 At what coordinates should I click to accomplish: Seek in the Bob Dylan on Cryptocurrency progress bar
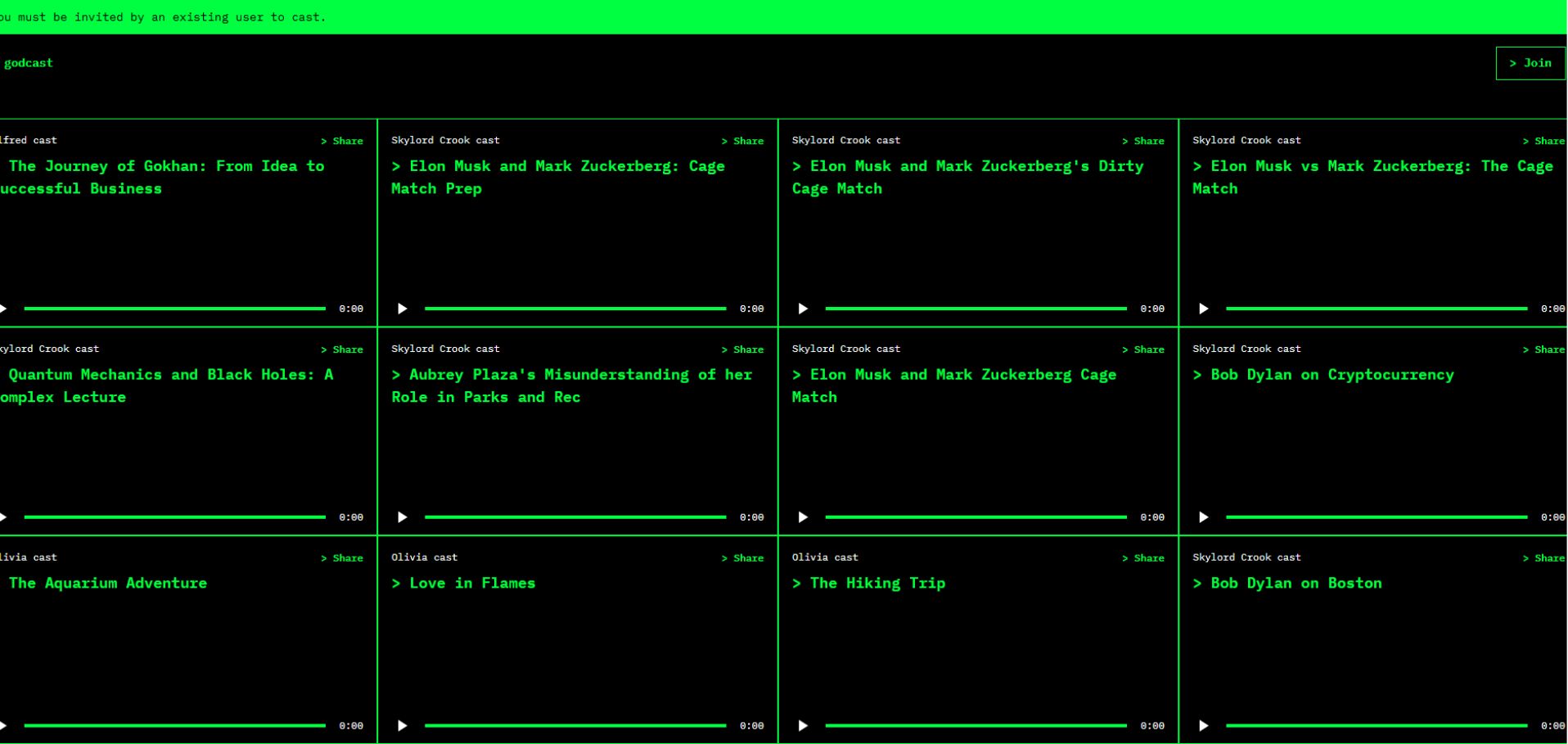tap(1377, 517)
